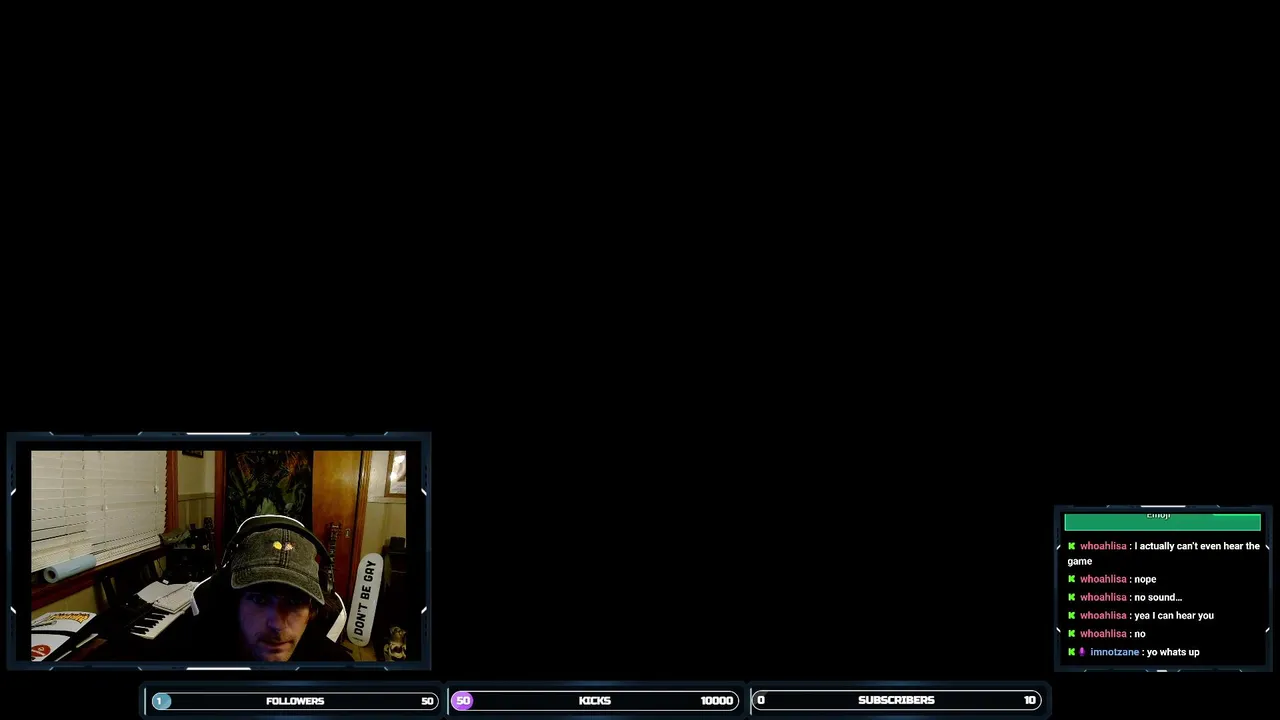Click the 10000 target on the Kicks bar
1280x720 pixels.
pyautogui.click(x=716, y=701)
